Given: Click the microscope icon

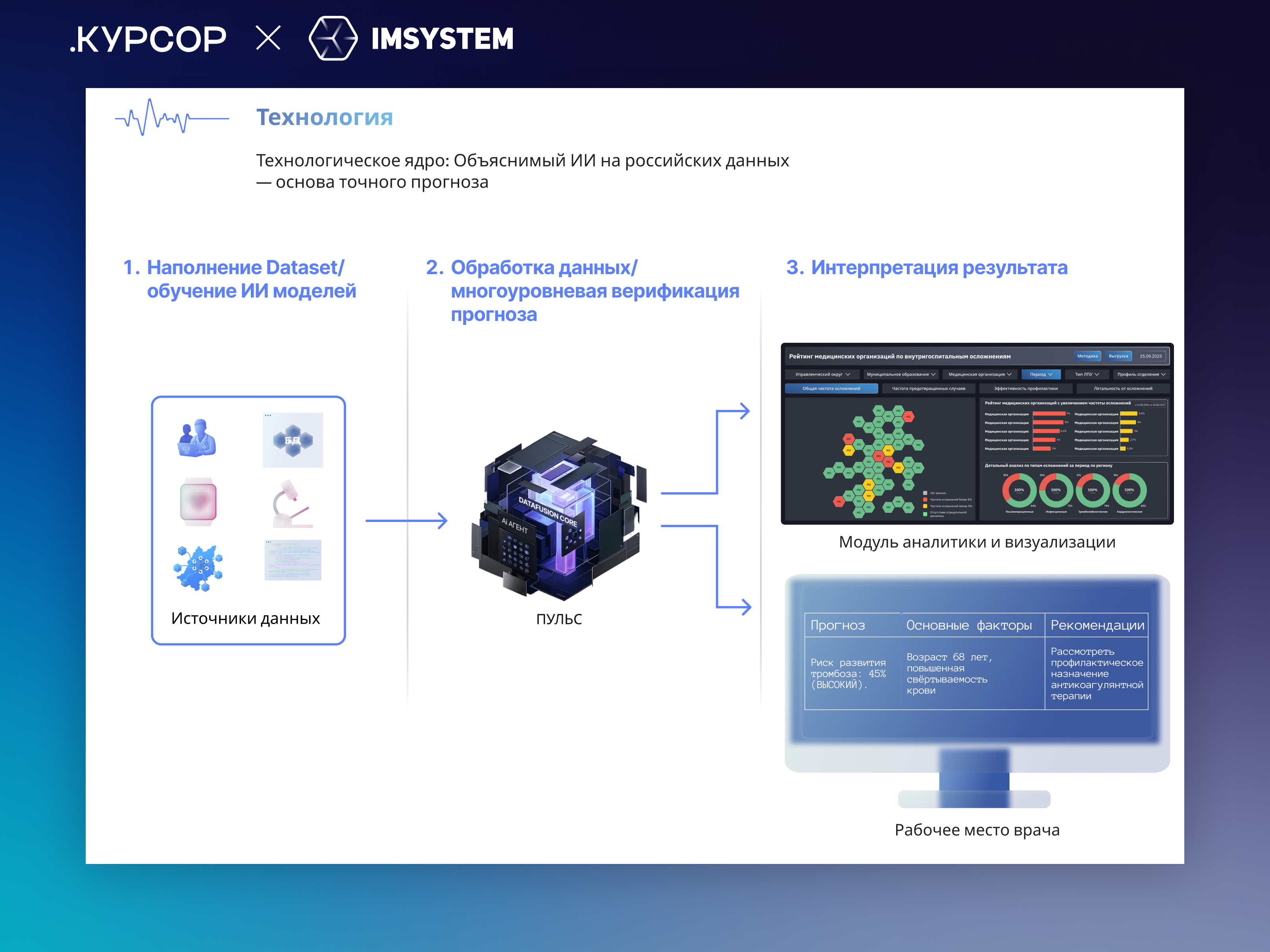Looking at the screenshot, I should 292,504.
